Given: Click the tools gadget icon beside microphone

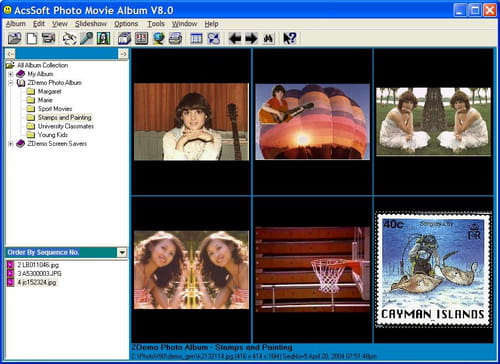Looking at the screenshot, I should click(69, 39).
